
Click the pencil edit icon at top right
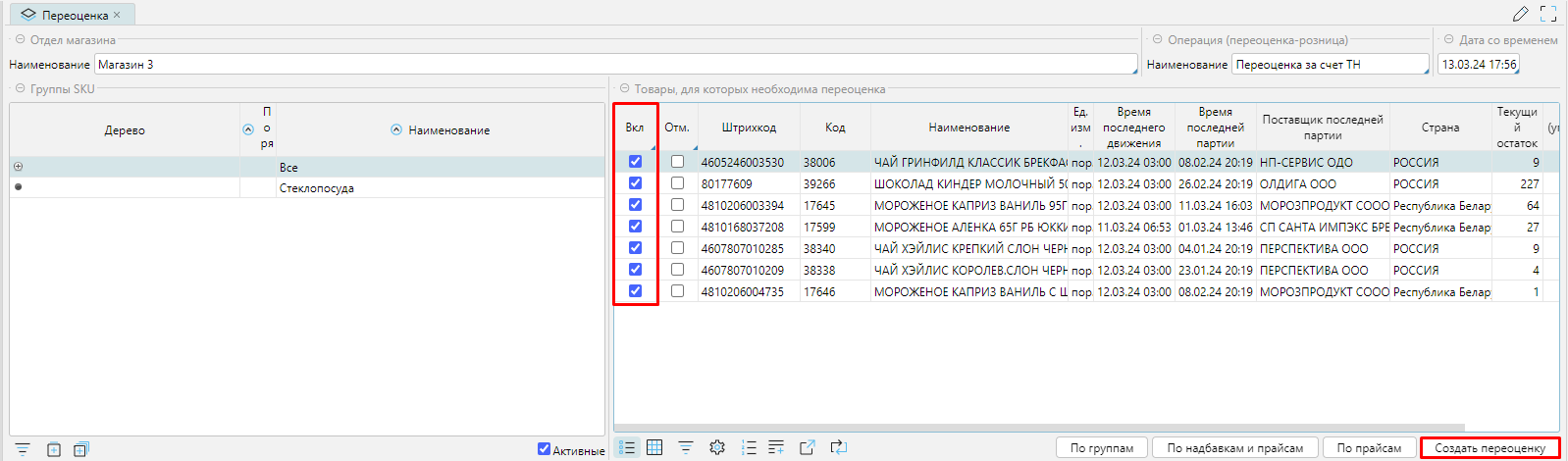point(1520,14)
